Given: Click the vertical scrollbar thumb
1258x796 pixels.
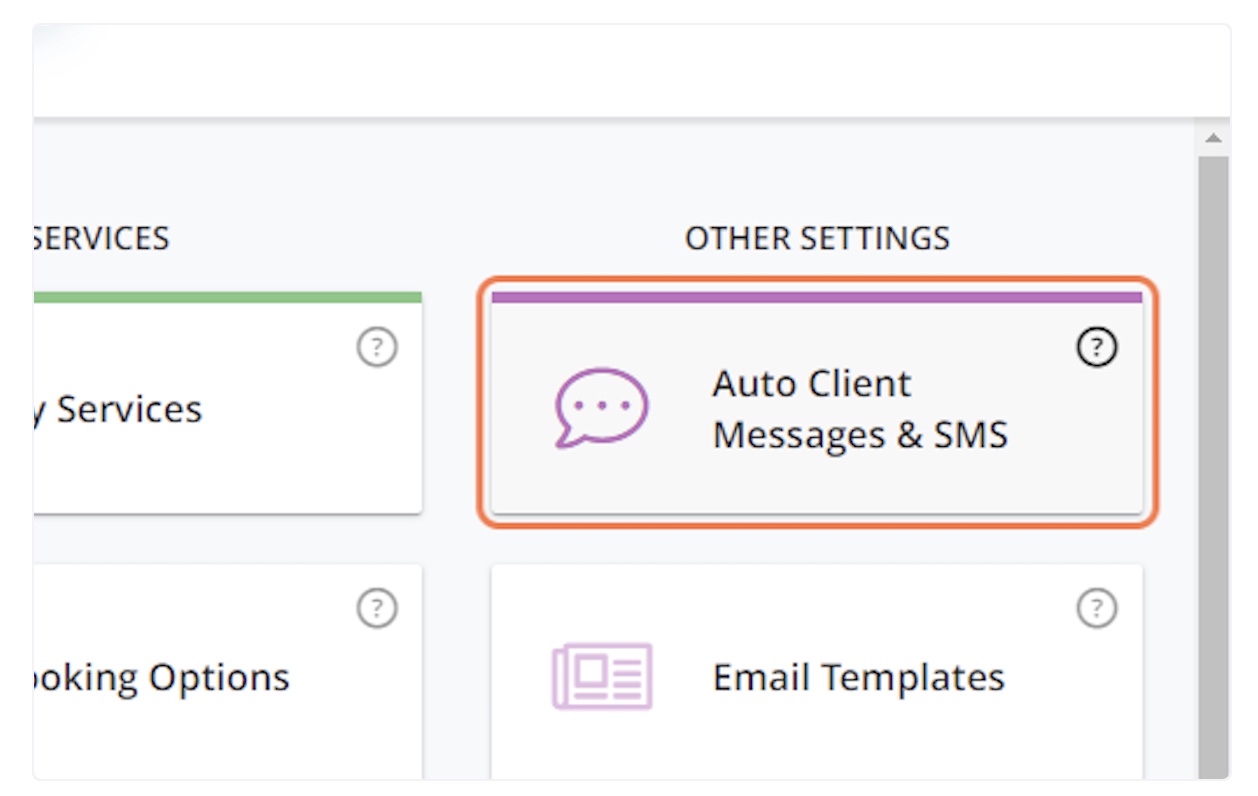Looking at the screenshot, I should pyautogui.click(x=1214, y=460).
